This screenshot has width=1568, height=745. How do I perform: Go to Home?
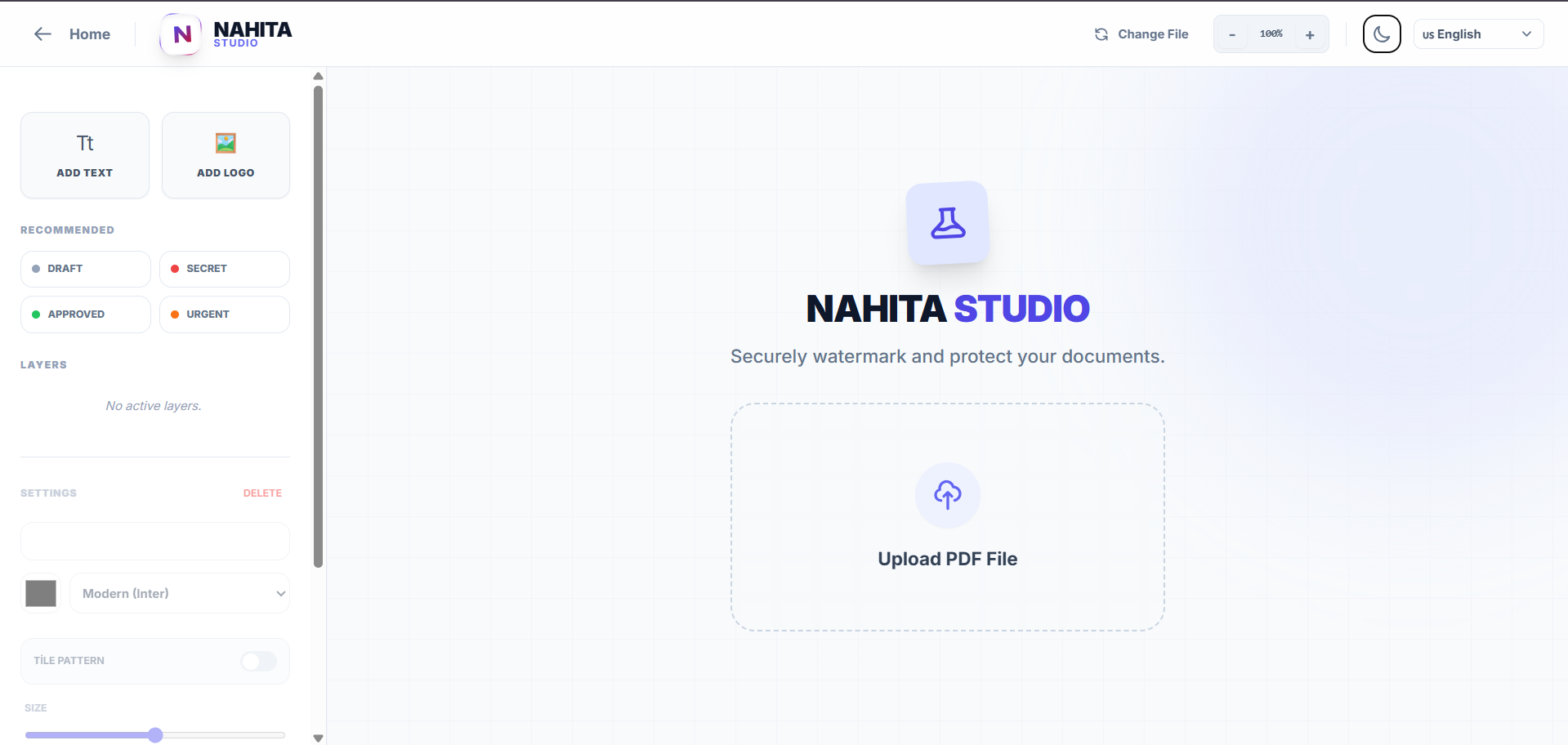coord(89,33)
